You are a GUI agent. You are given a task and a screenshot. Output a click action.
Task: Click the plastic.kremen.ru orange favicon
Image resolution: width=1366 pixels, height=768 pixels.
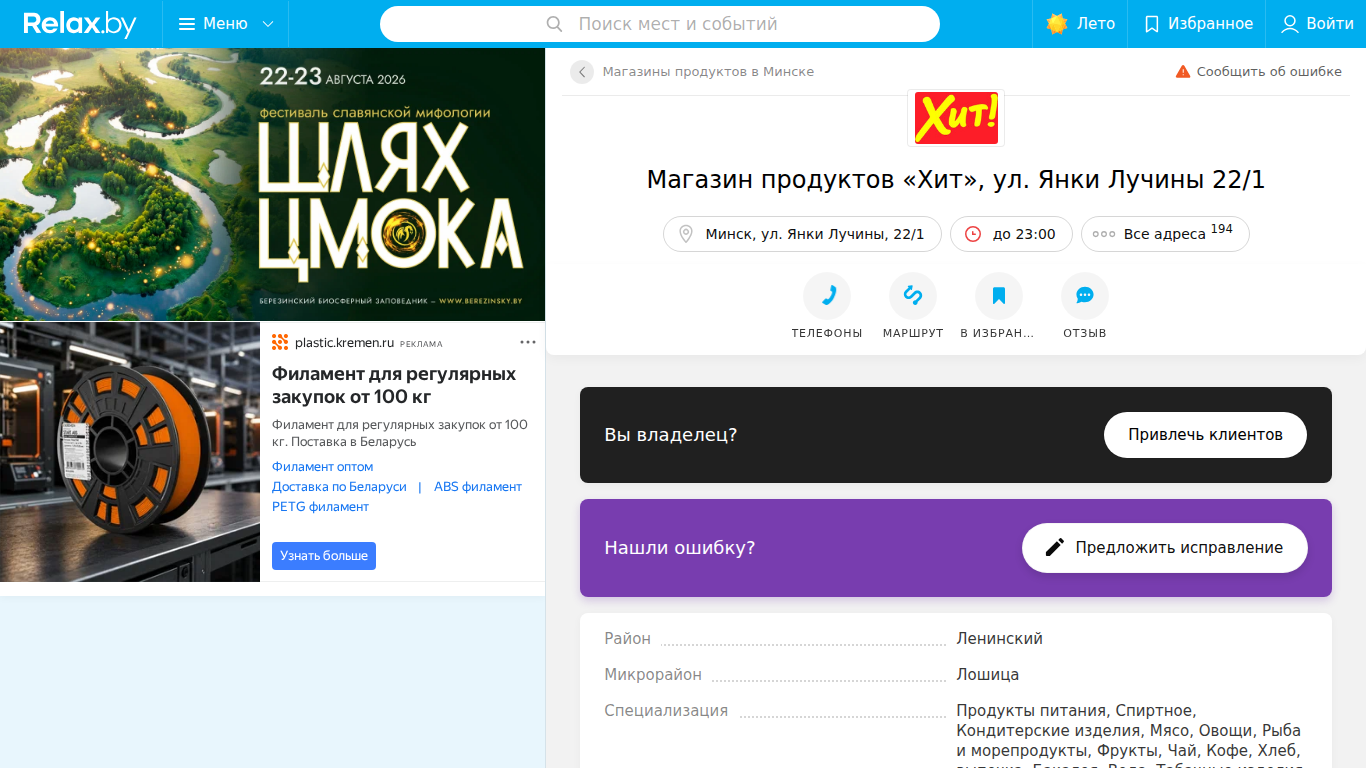(280, 342)
